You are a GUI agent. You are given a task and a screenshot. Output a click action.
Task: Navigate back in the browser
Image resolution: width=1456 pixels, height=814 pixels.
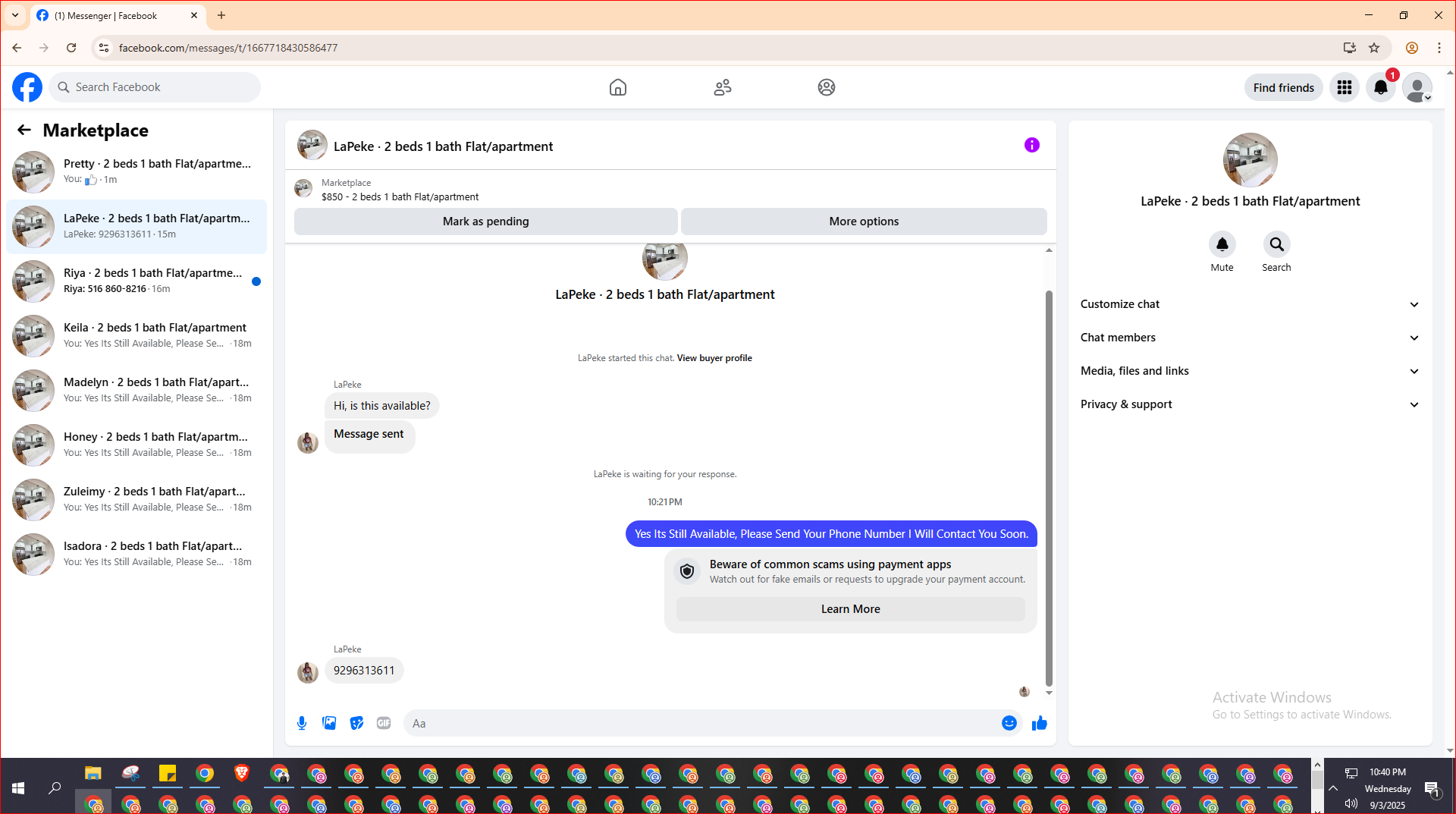[x=17, y=48]
